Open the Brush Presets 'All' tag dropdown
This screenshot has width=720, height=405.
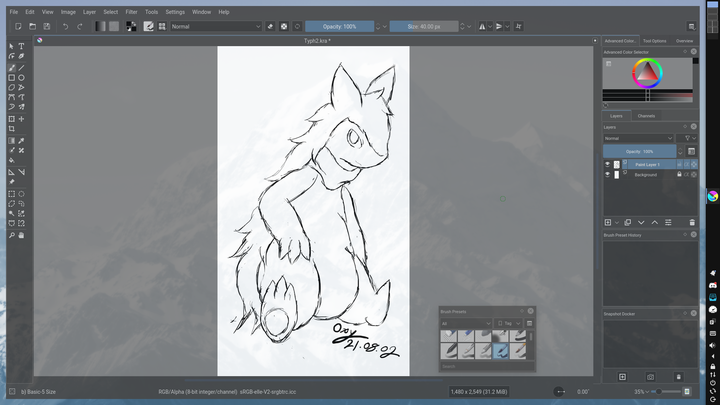[466, 323]
